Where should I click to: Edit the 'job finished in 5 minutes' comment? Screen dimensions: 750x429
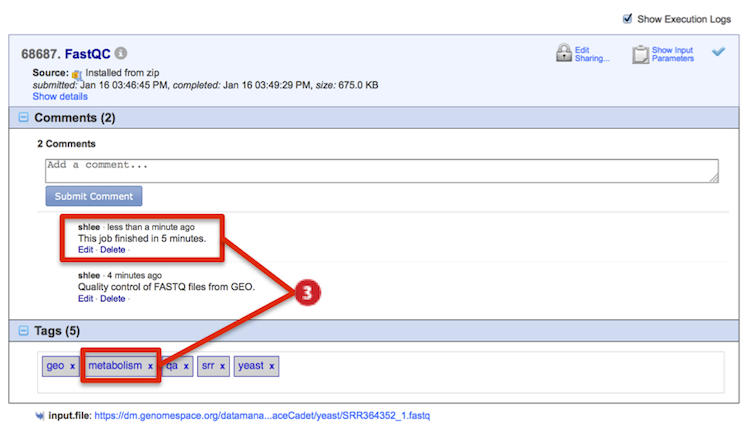click(x=86, y=250)
